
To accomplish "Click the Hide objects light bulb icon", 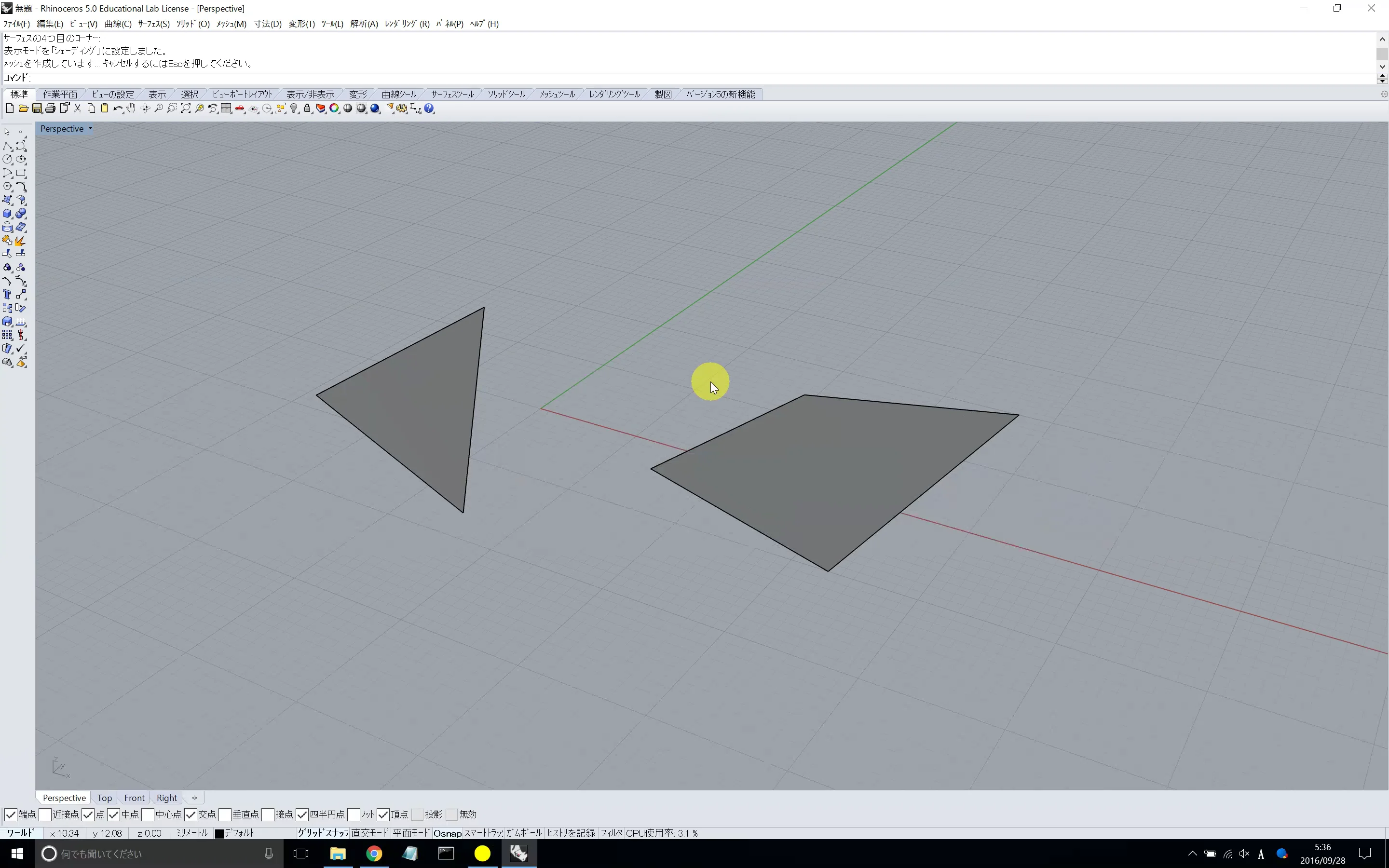I will pos(294,108).
